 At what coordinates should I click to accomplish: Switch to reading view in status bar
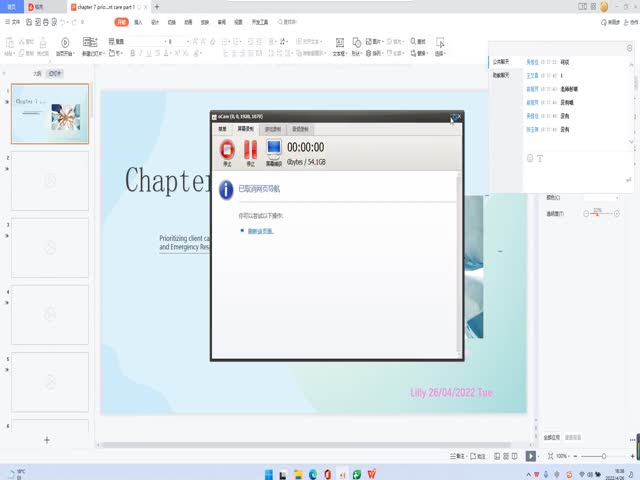(516, 456)
